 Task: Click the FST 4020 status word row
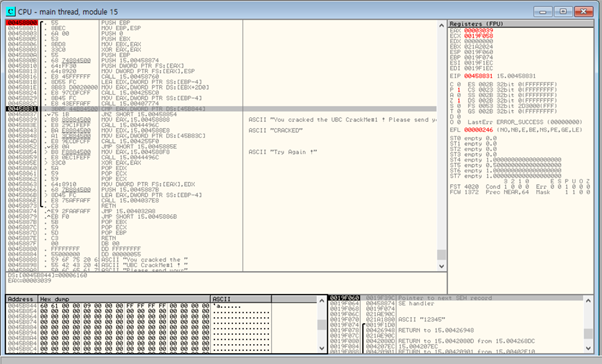tap(520, 187)
